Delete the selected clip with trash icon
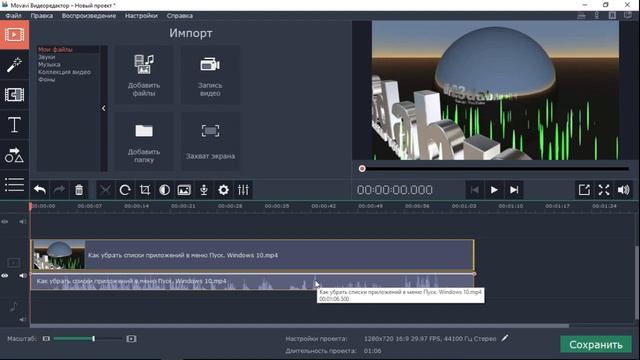 tap(79, 190)
